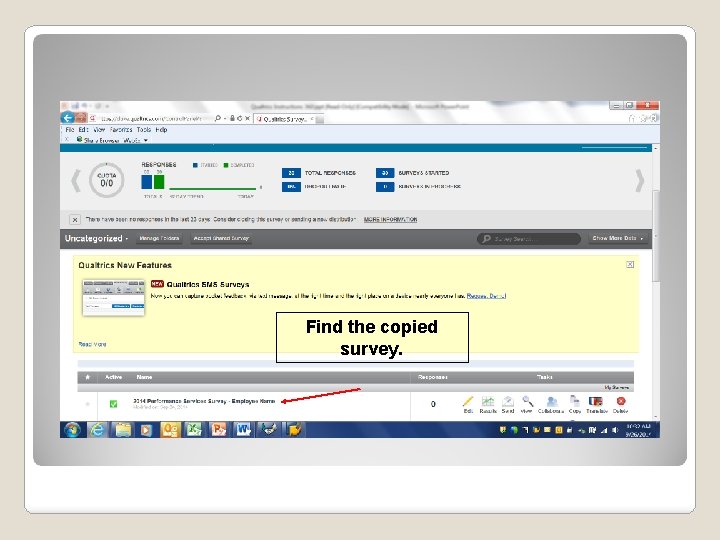Screen dimensions: 720x540
Task: Click the Manage Folders button
Action: (159, 238)
